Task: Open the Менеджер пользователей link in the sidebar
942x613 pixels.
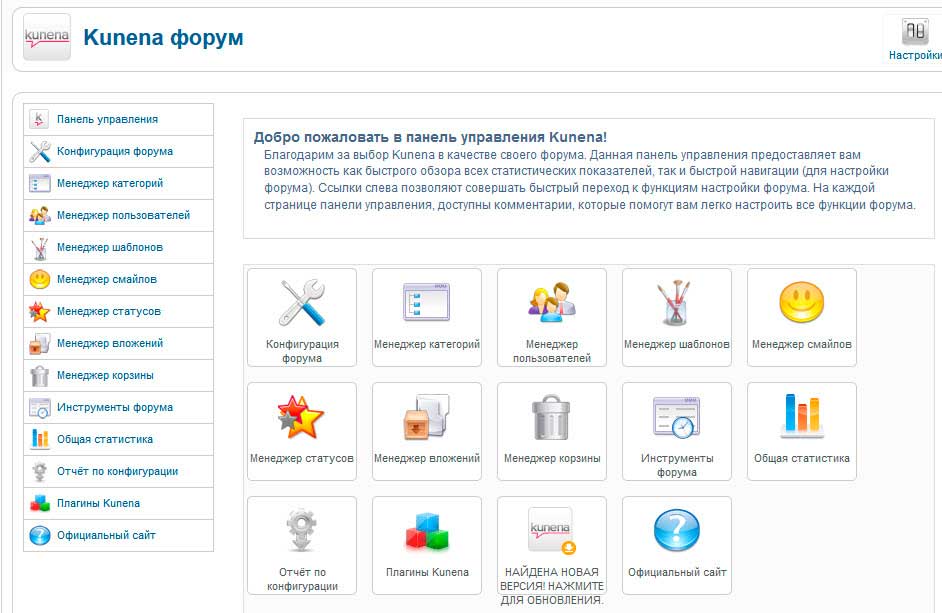Action: pyautogui.click(x=123, y=215)
